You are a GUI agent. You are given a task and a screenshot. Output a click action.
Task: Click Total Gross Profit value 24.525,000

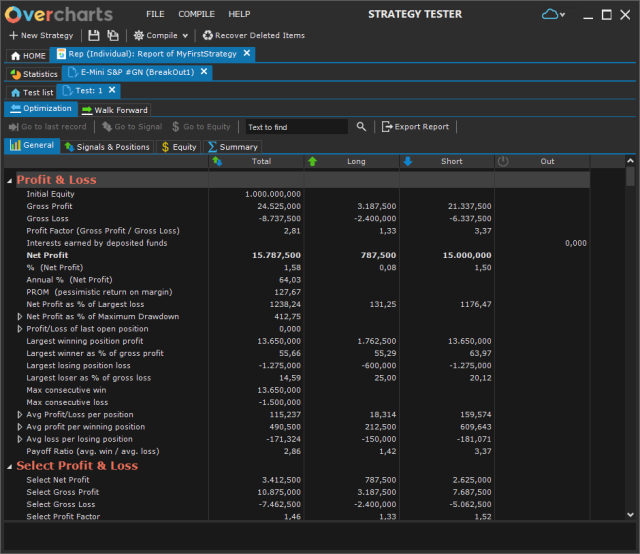pyautogui.click(x=279, y=206)
